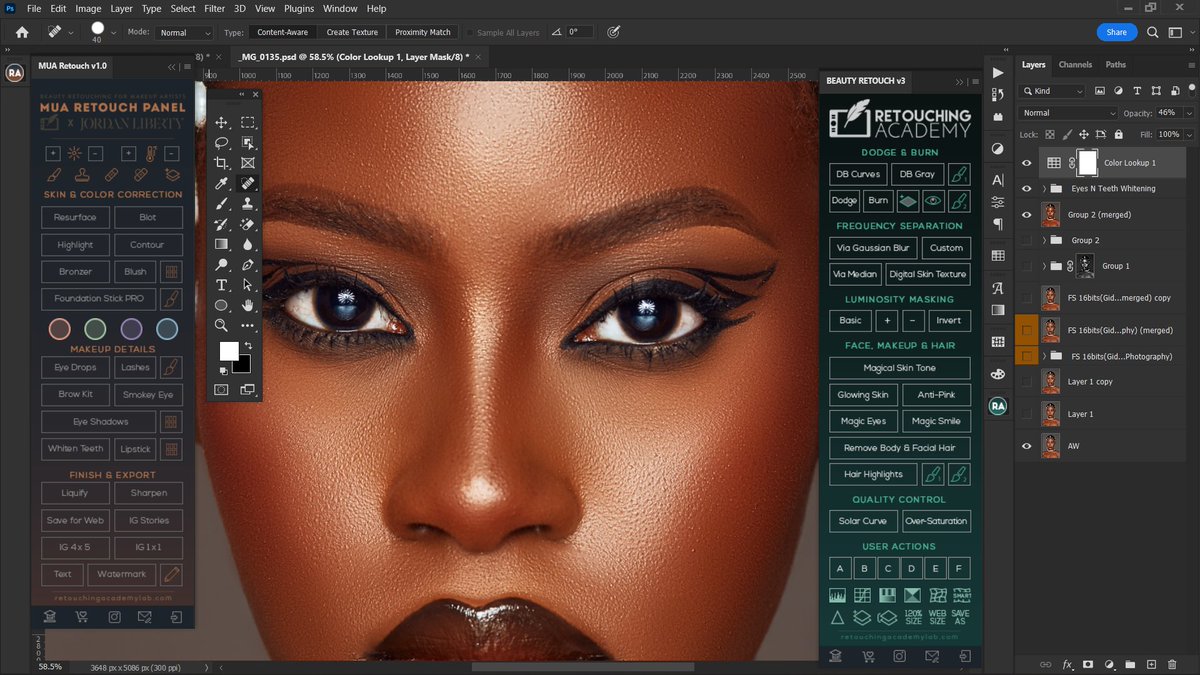Select the Blur tool
The width and height of the screenshot is (1200, 675).
click(248, 244)
